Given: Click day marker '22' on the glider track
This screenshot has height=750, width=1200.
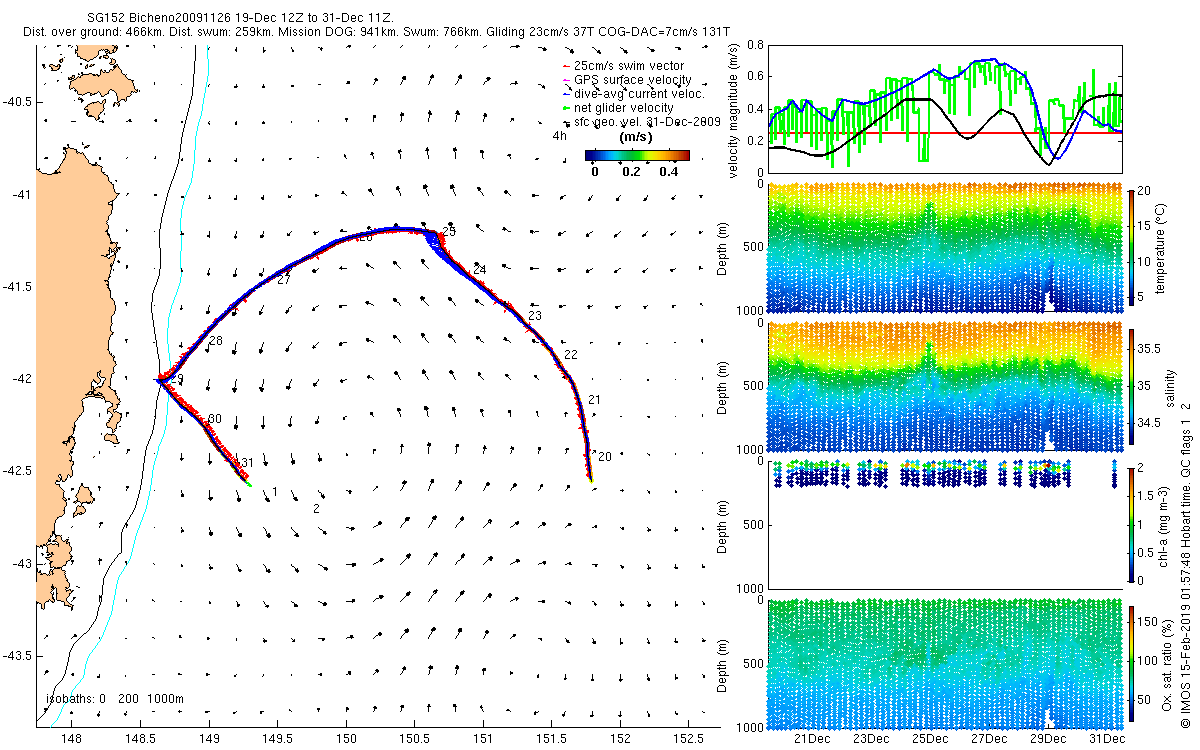Looking at the screenshot, I should [571, 355].
